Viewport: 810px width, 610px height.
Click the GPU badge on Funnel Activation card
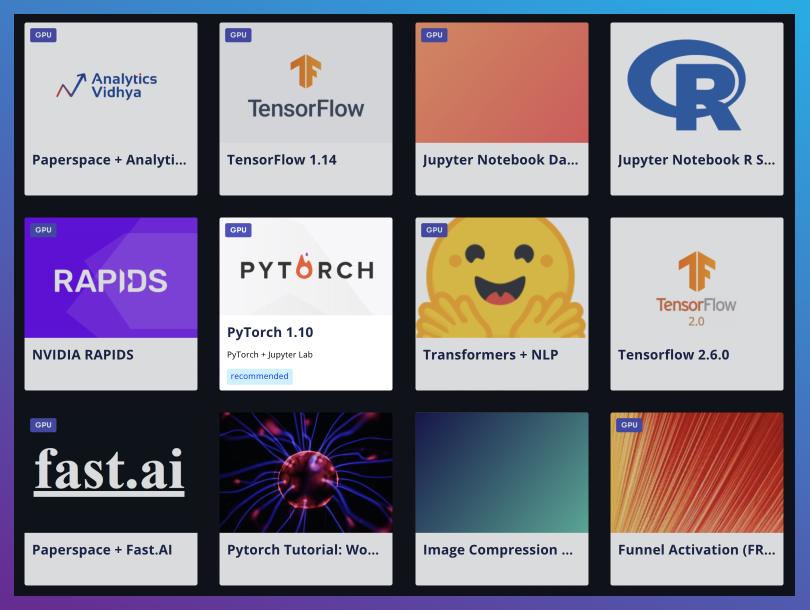pyautogui.click(x=629, y=425)
